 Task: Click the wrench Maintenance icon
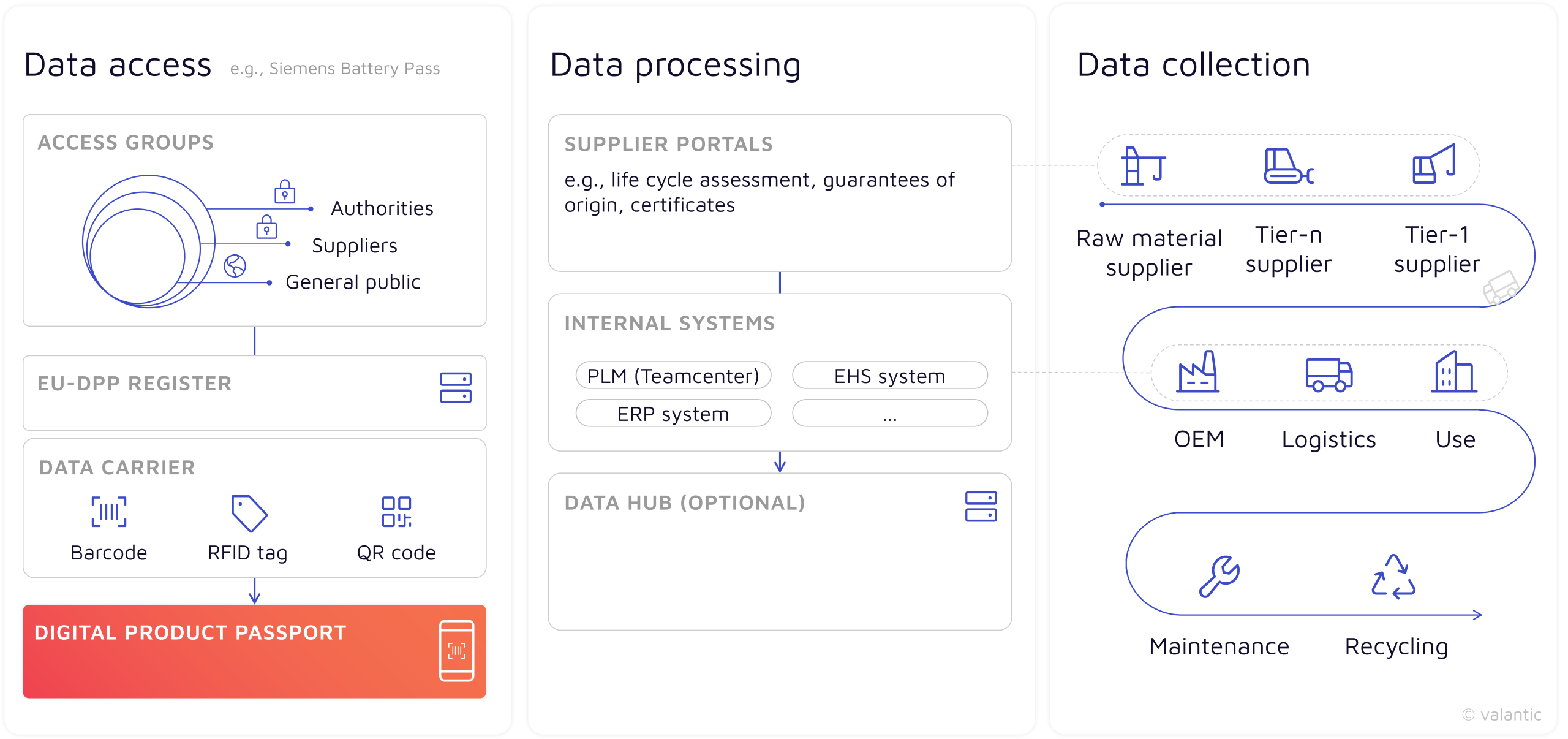click(x=1219, y=576)
